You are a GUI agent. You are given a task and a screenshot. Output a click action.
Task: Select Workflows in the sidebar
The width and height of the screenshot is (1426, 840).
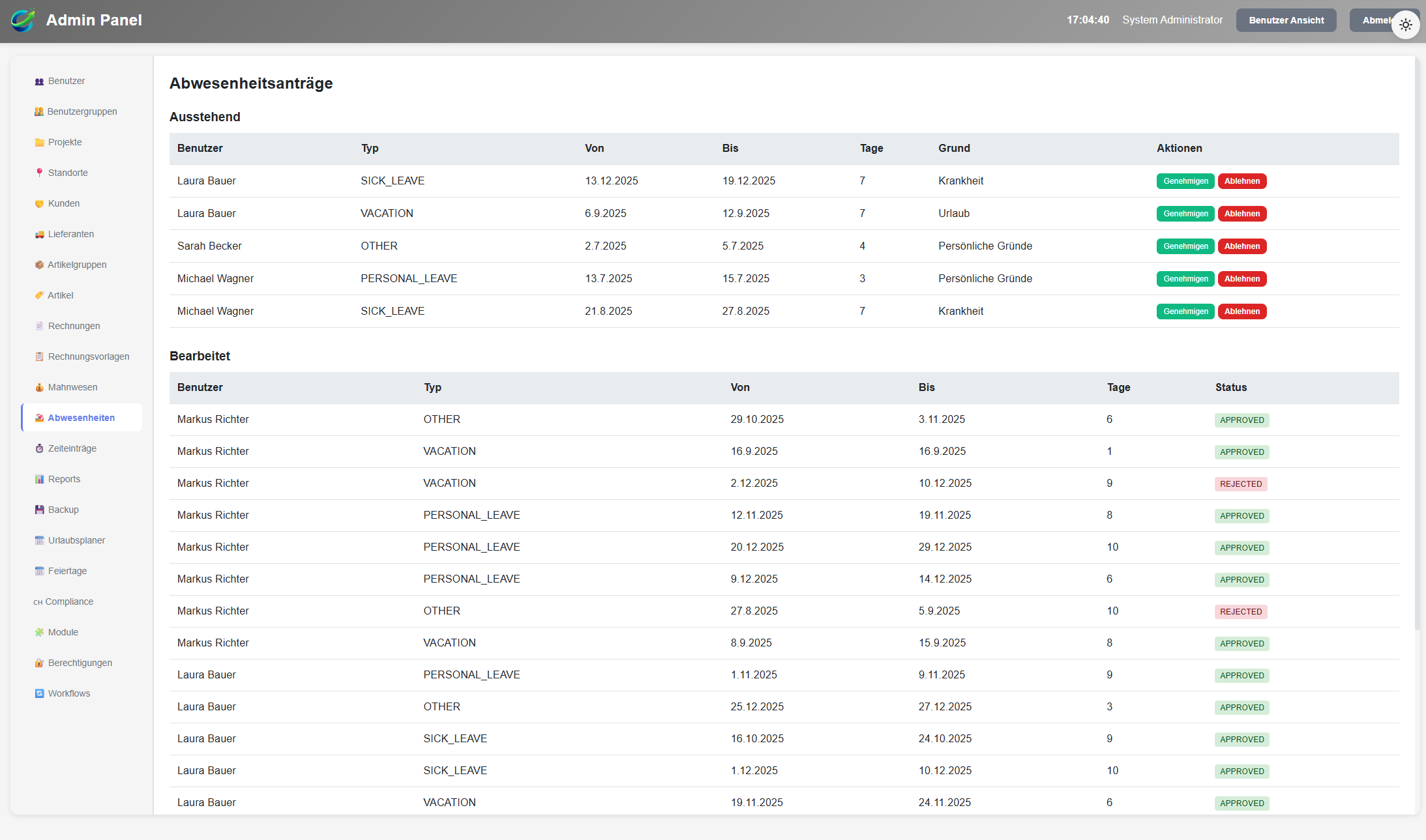coord(69,693)
